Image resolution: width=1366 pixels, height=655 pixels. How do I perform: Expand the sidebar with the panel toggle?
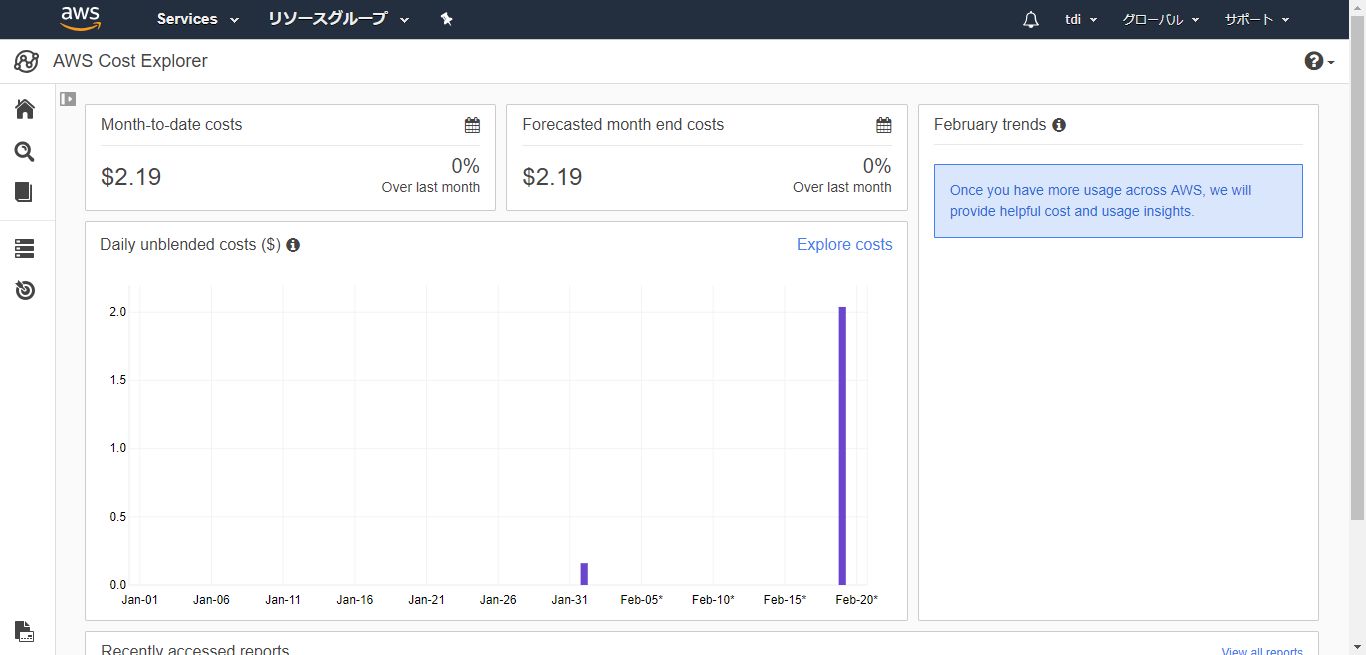68,99
